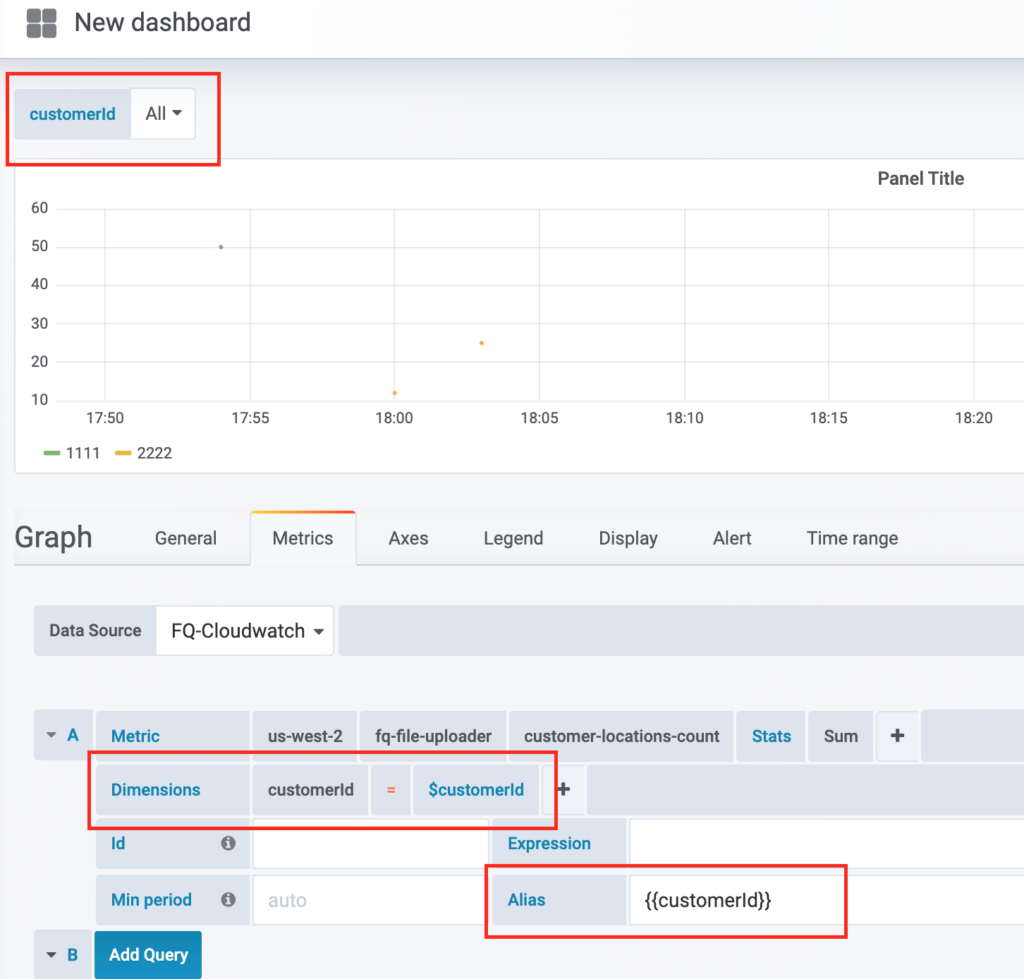Image resolution: width=1024 pixels, height=979 pixels.
Task: Click into the Expression input field
Action: [x=826, y=843]
